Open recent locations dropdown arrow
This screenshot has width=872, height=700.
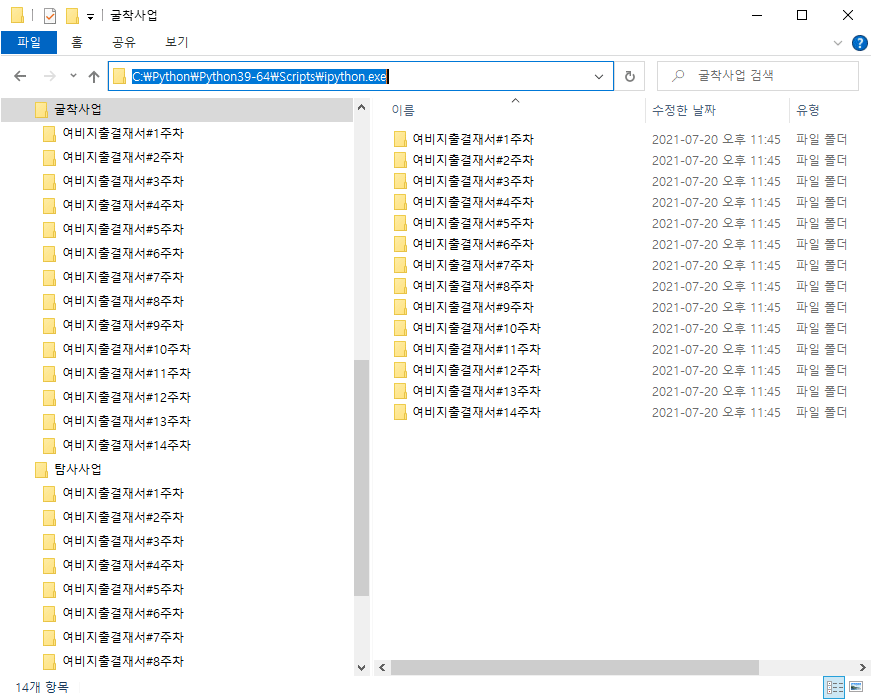(73, 76)
